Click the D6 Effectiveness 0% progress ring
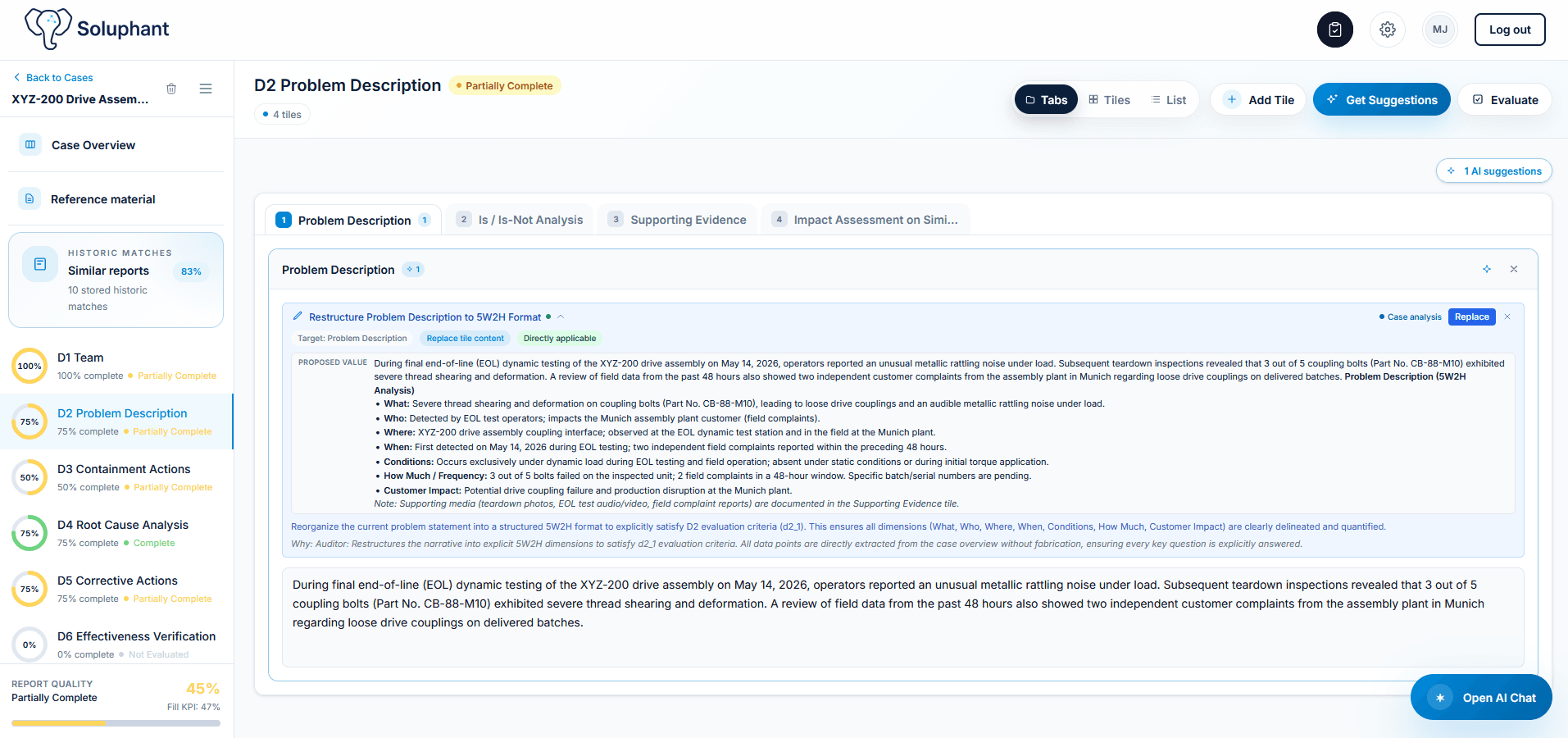 [30, 645]
